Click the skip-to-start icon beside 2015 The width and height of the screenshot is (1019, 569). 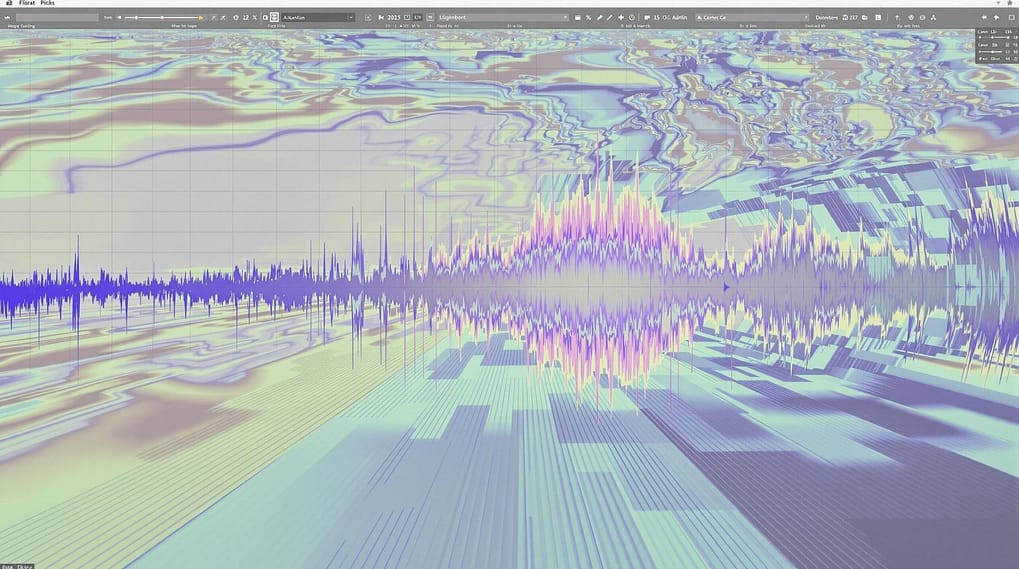point(382,18)
